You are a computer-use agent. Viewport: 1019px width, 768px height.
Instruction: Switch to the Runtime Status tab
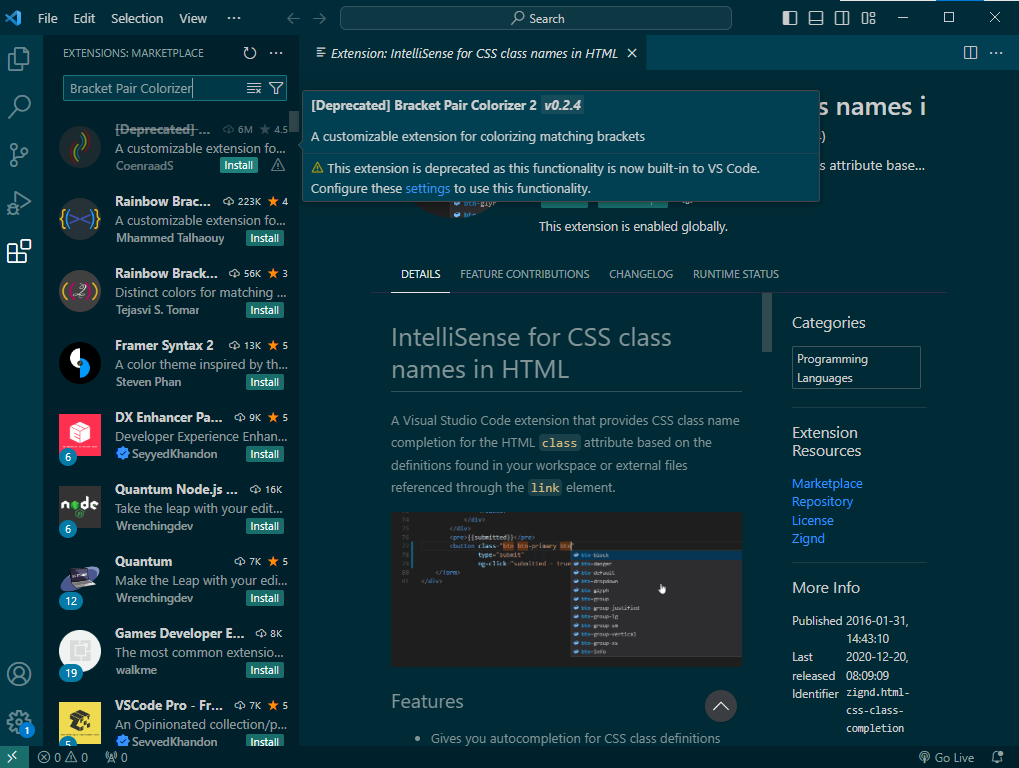point(736,274)
